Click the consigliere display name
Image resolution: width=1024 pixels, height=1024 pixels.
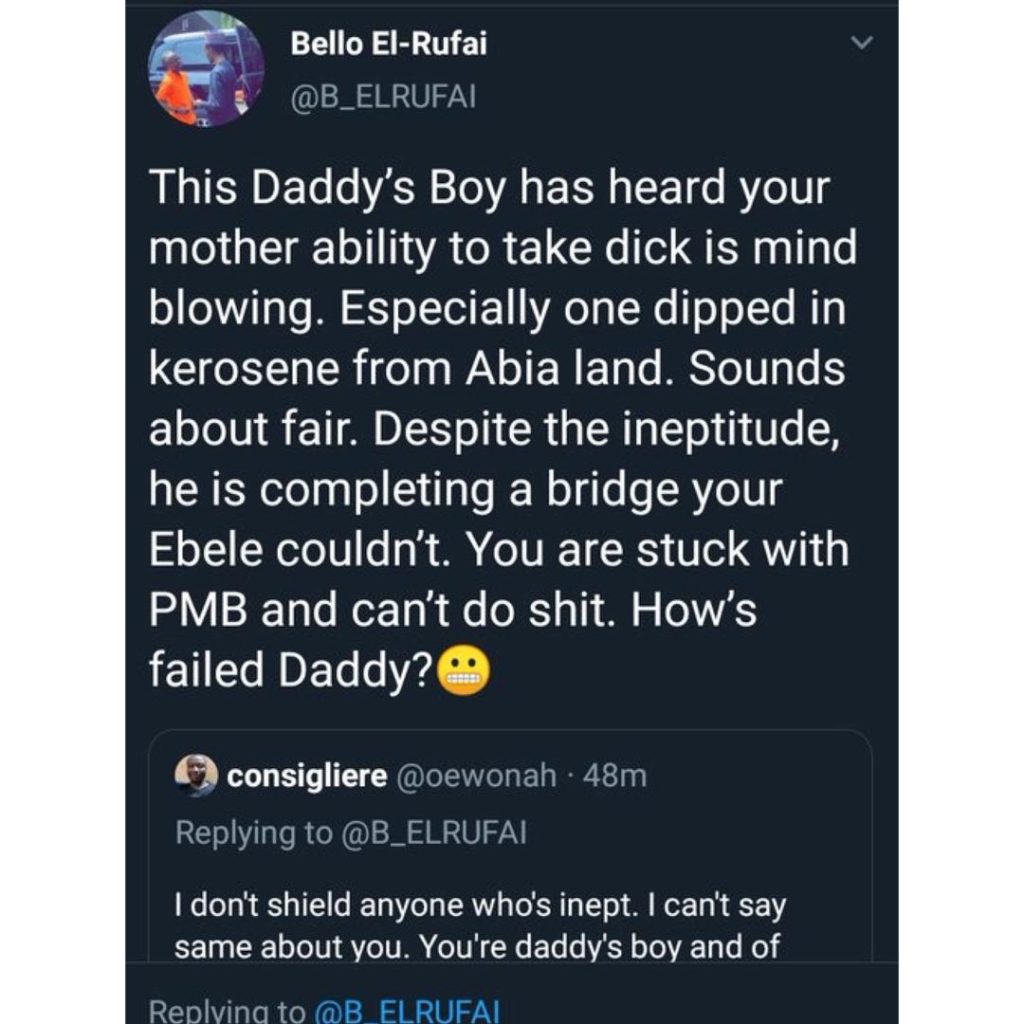pyautogui.click(x=308, y=777)
